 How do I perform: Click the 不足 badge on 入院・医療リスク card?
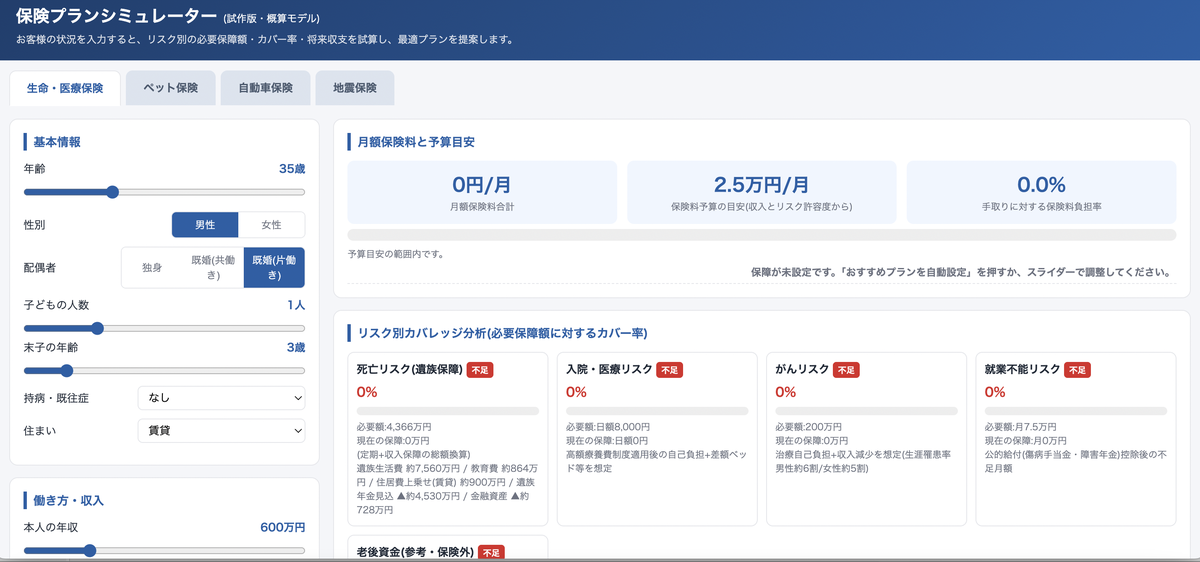(x=669, y=370)
